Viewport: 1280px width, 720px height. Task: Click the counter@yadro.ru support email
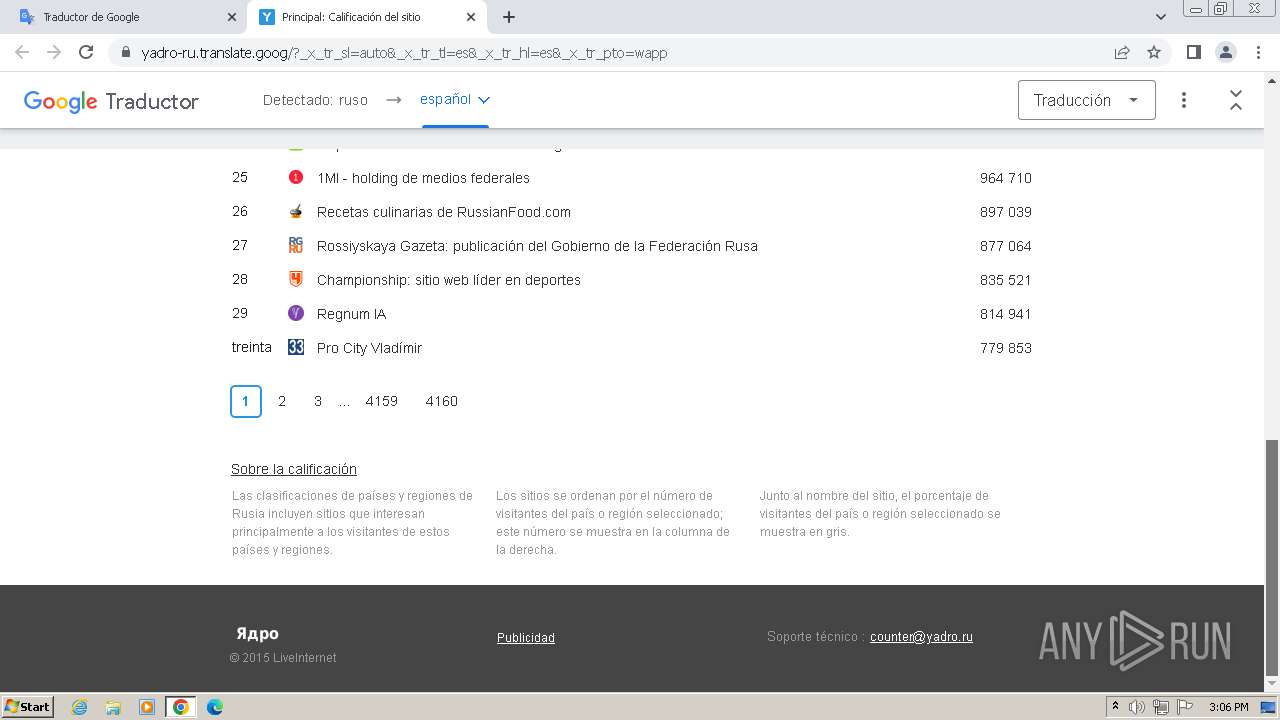tap(921, 636)
